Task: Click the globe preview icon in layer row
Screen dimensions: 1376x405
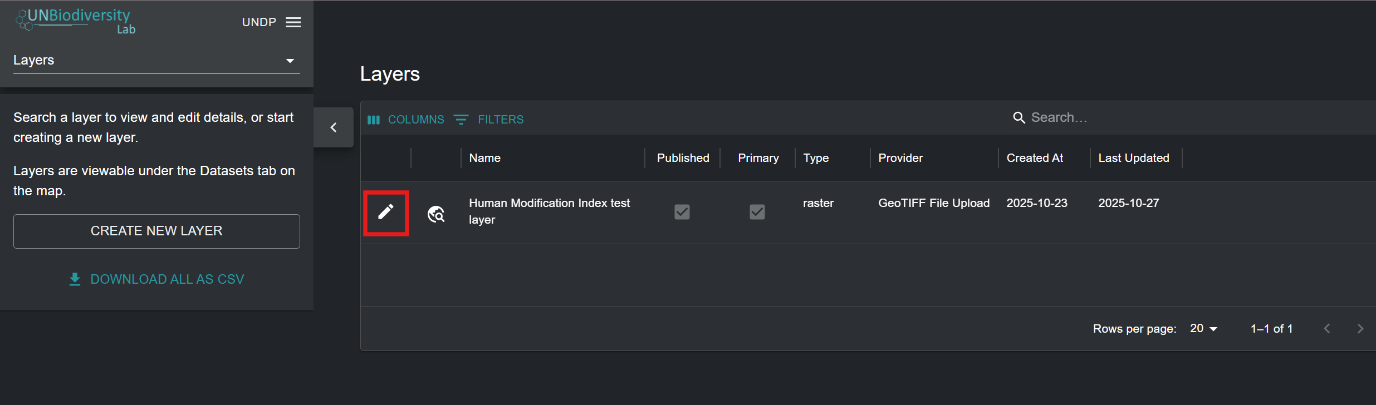Action: [x=436, y=213]
